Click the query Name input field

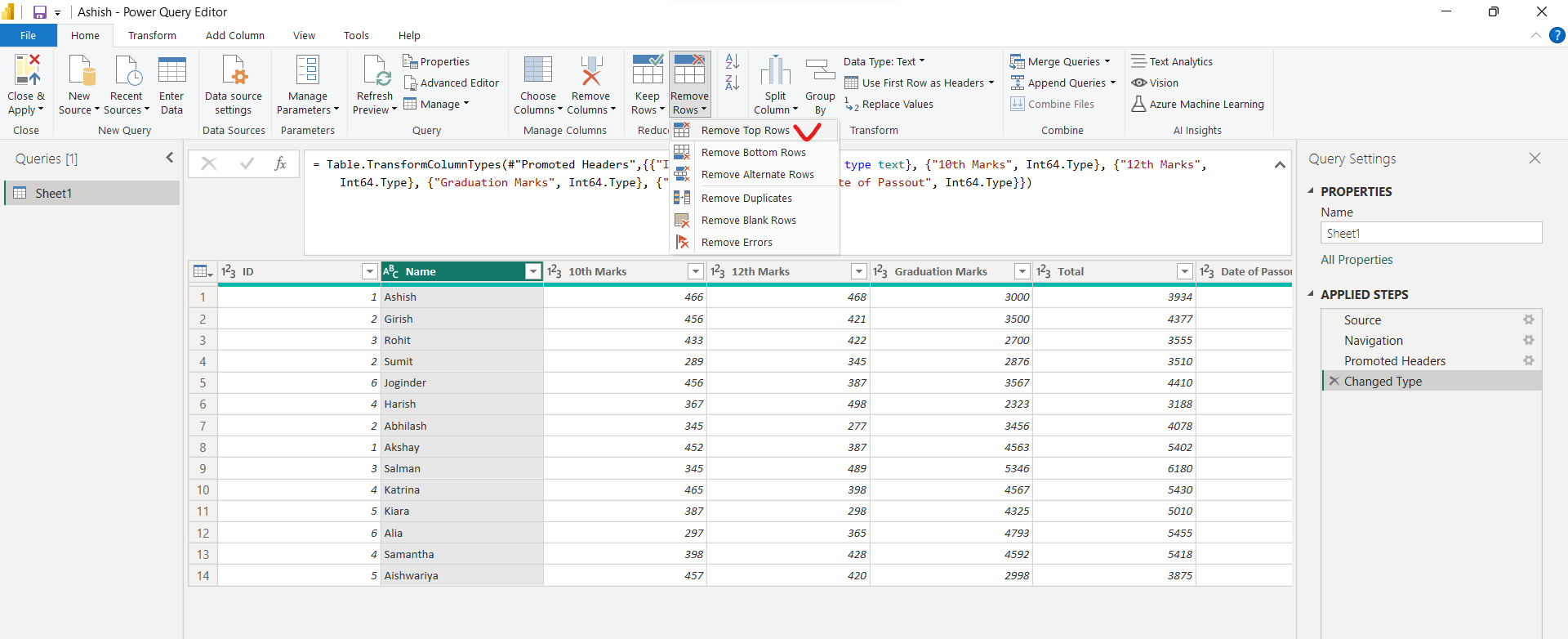pyautogui.click(x=1431, y=234)
